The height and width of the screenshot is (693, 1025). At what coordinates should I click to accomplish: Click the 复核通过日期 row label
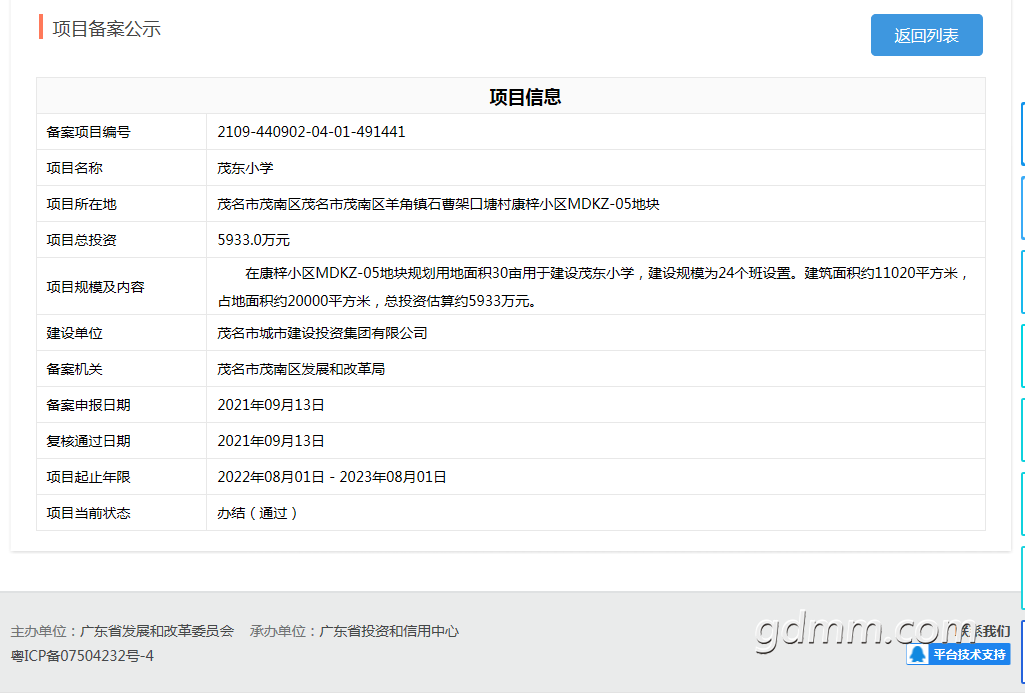(88, 441)
